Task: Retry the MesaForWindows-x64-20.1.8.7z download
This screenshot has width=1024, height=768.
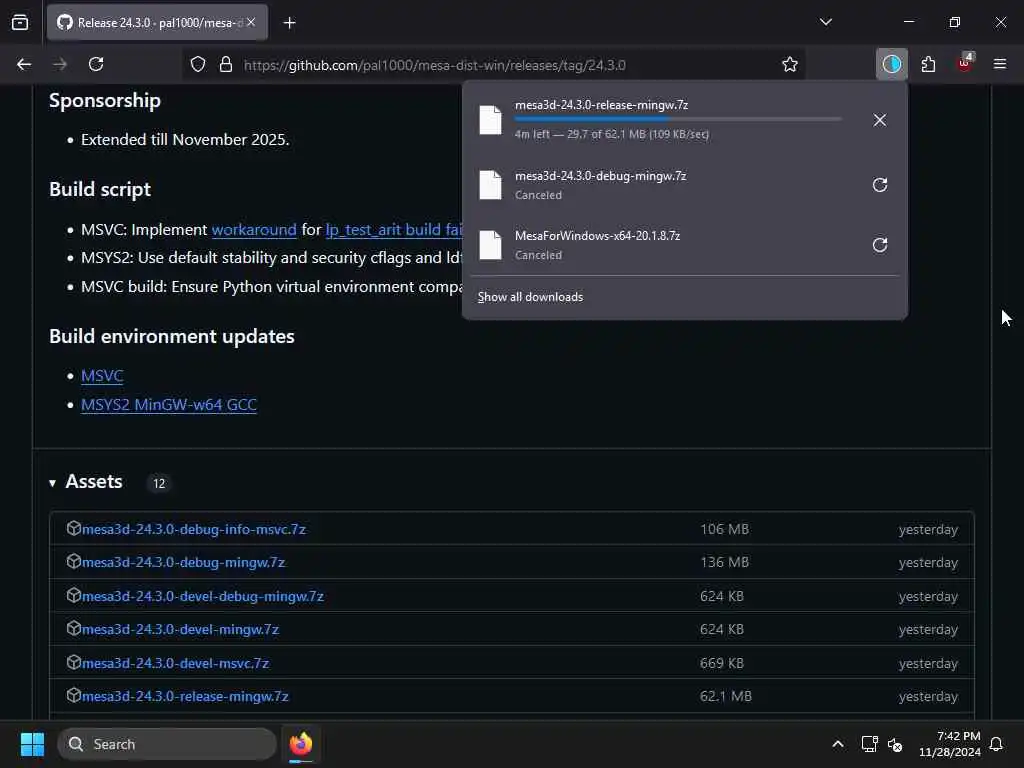Action: click(880, 245)
